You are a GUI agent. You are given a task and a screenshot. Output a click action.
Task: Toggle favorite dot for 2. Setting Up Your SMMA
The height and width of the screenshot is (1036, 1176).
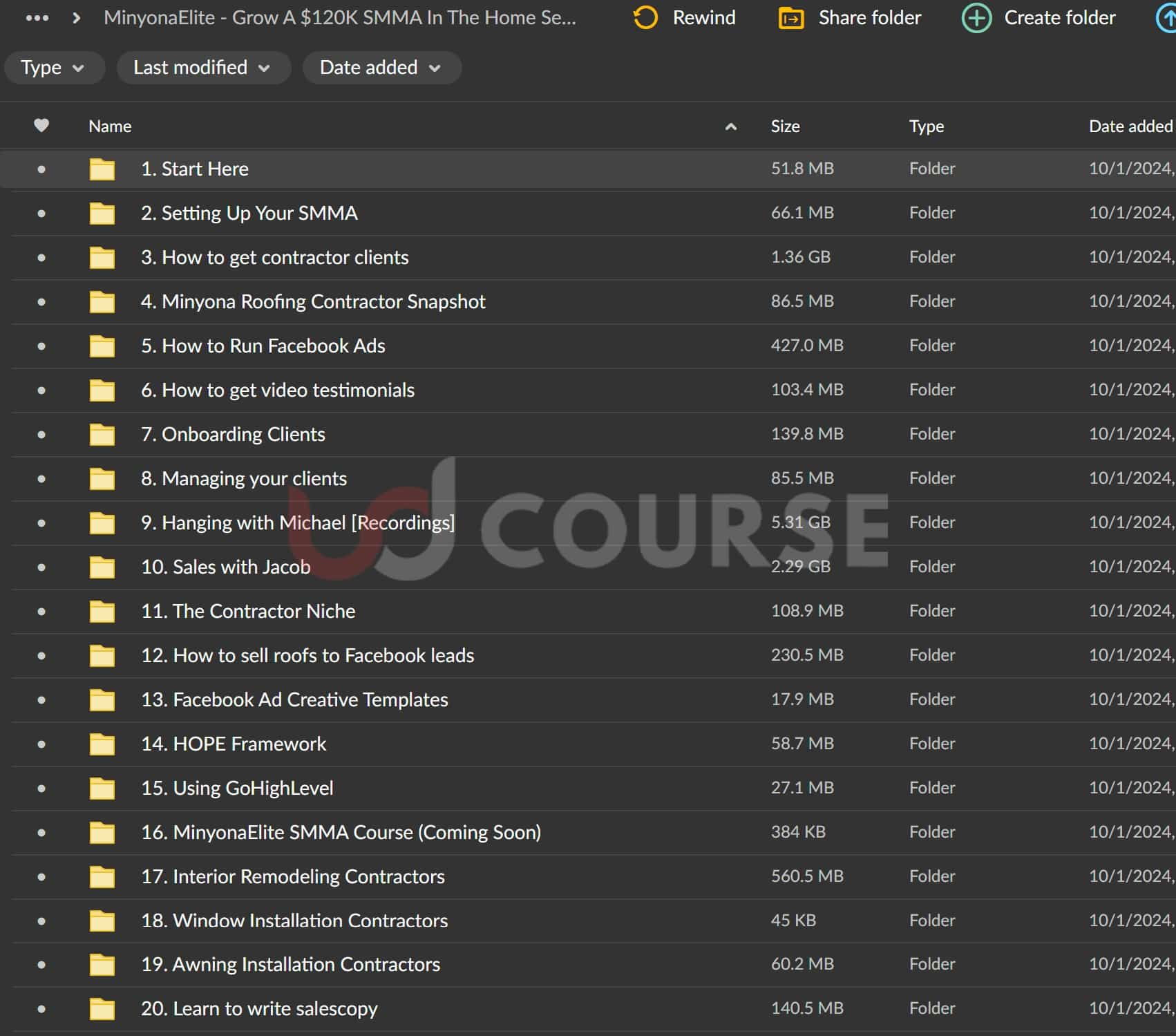[41, 214]
